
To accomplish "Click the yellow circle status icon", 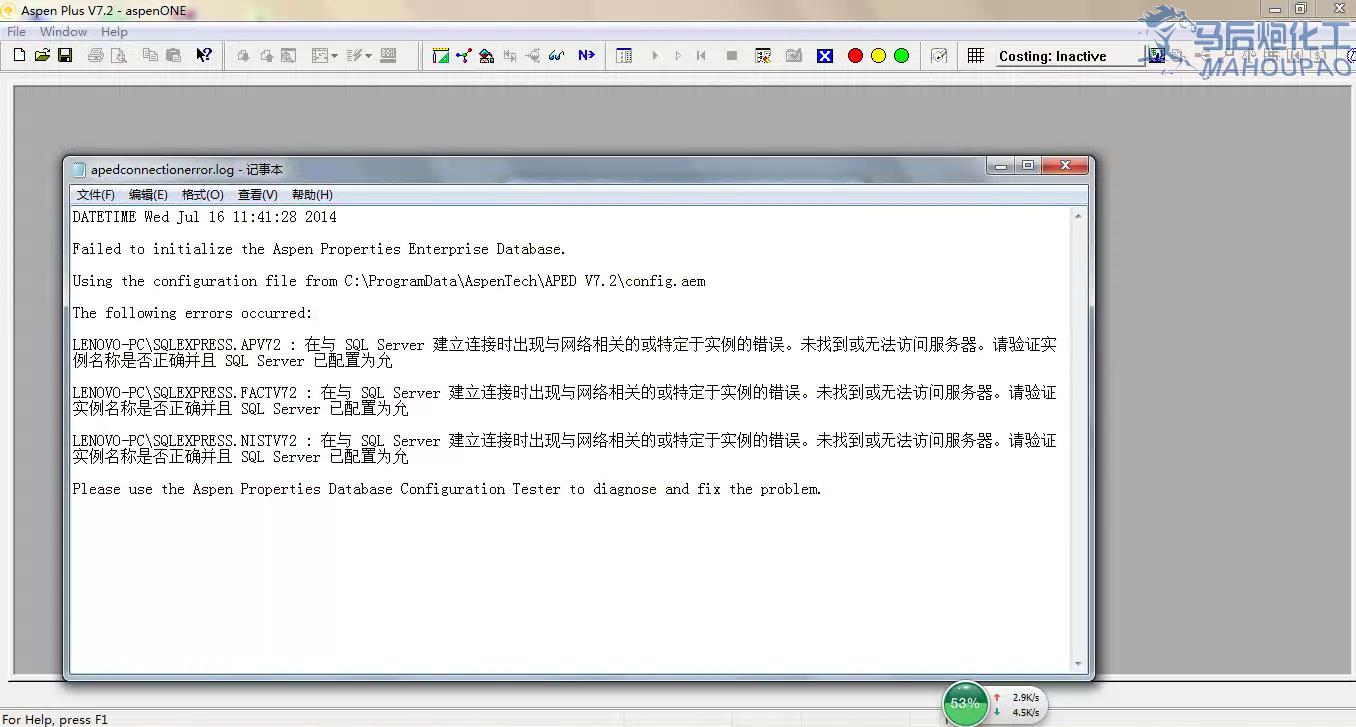I will 878,56.
